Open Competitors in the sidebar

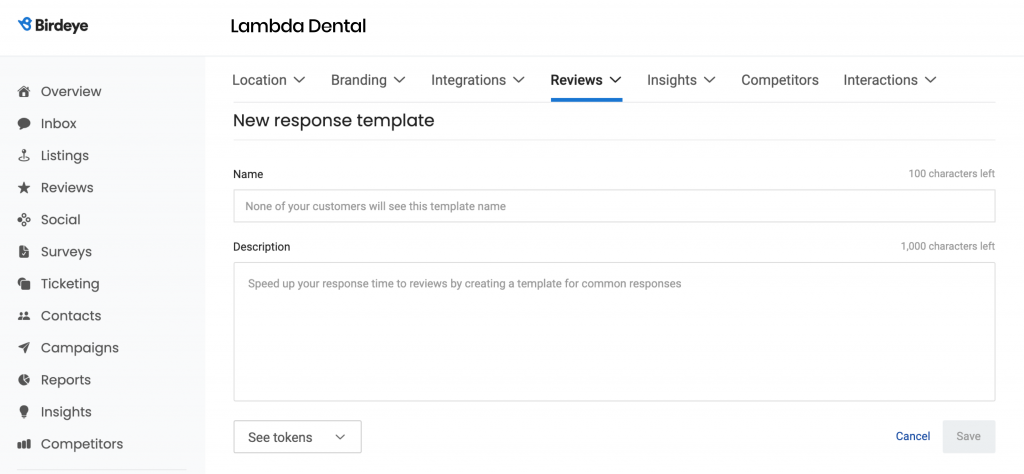click(x=82, y=444)
